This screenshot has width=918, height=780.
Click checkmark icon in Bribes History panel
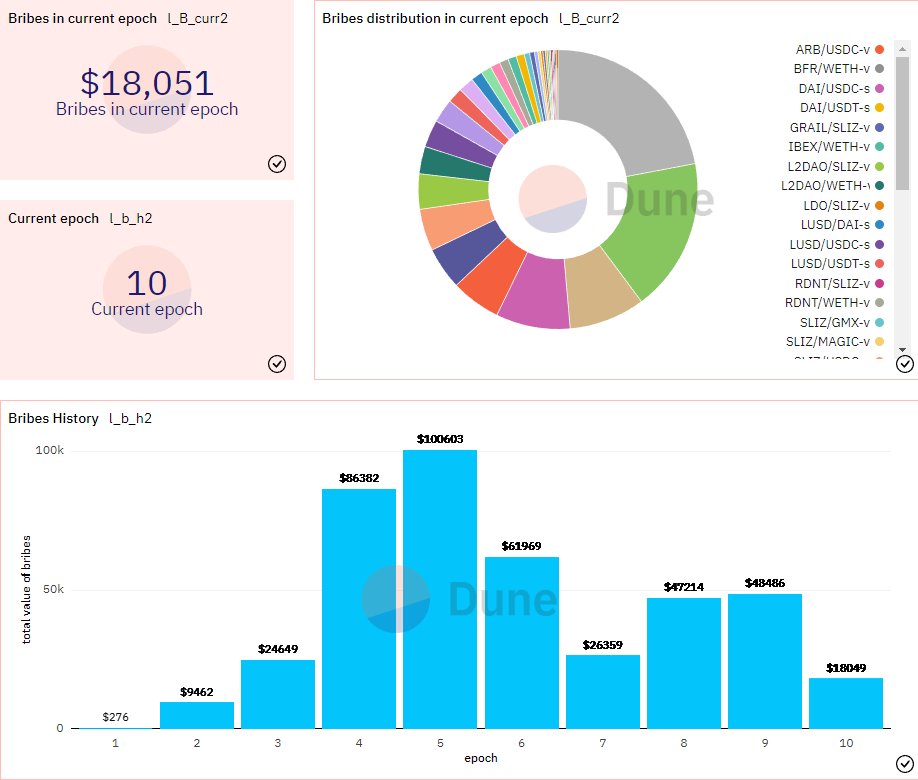click(x=905, y=764)
